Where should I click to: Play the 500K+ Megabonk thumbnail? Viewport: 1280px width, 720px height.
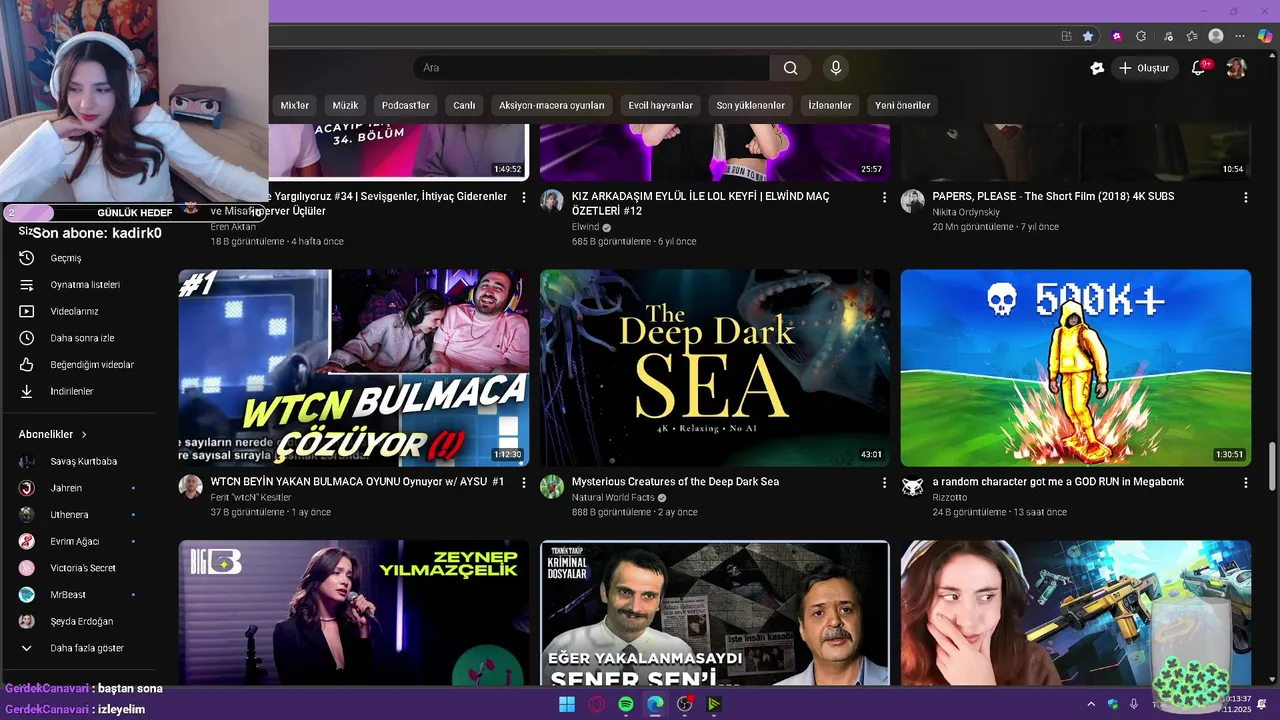tap(1076, 368)
